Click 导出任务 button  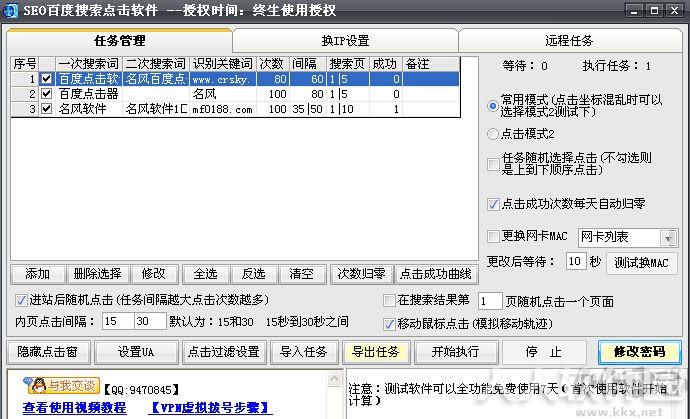click(376, 352)
